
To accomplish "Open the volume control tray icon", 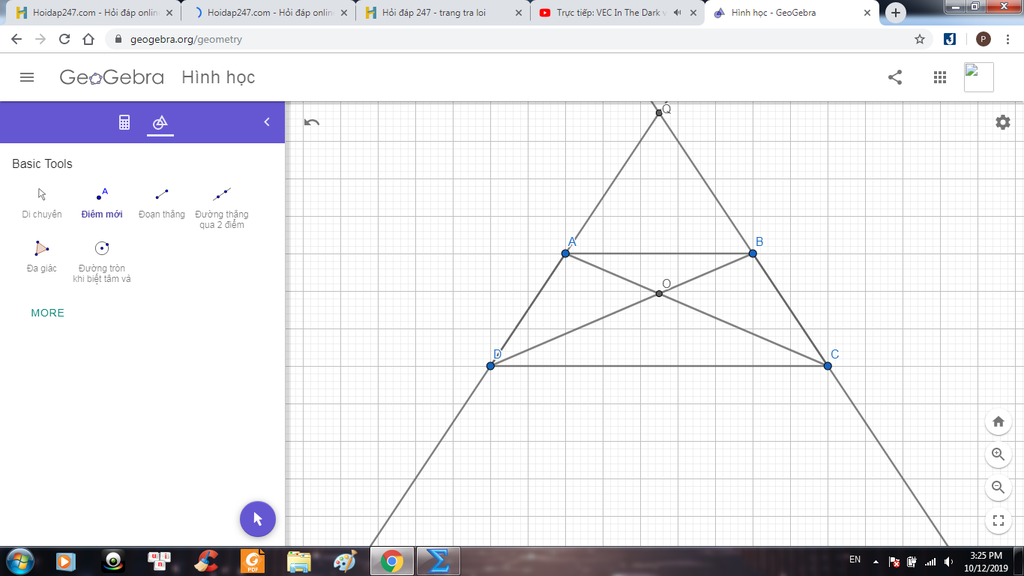I will coord(948,562).
